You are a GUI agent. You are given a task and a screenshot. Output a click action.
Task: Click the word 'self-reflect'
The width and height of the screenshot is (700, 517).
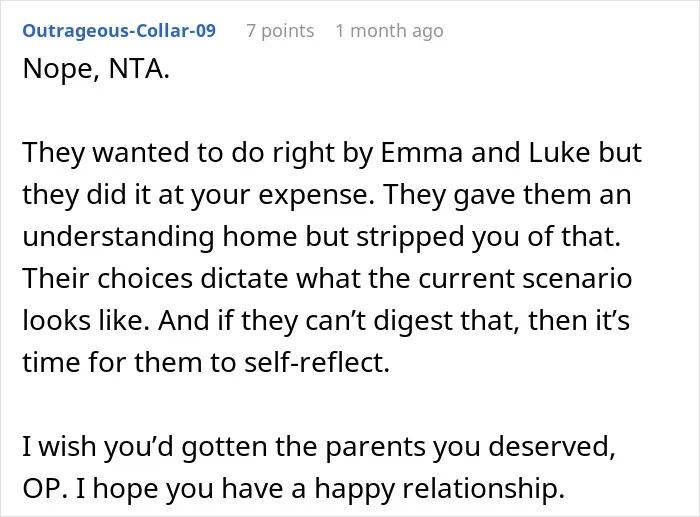click(317, 362)
